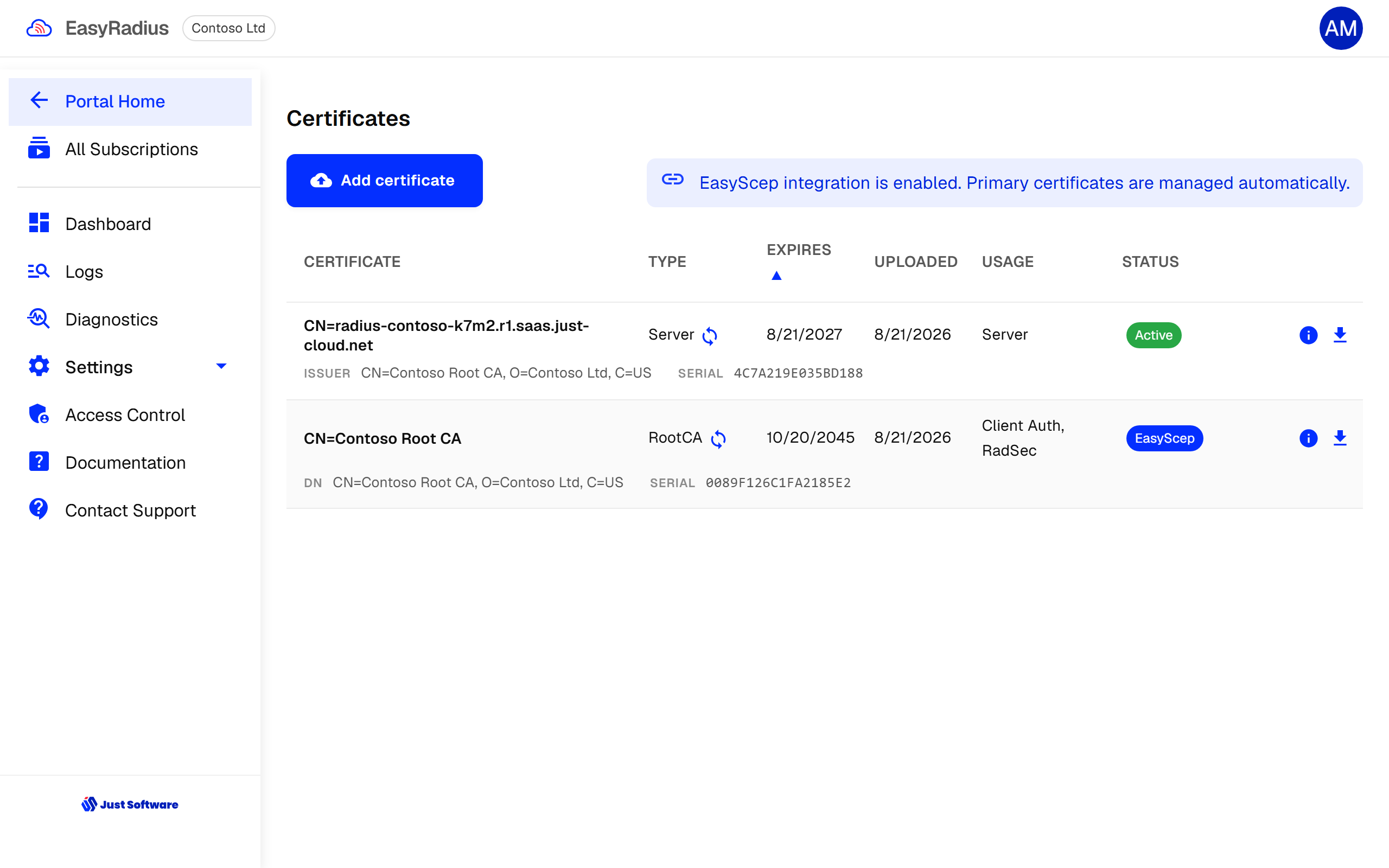Toggle sort via the Expires ascending arrow
Screen dimensions: 1389x868
[776, 276]
